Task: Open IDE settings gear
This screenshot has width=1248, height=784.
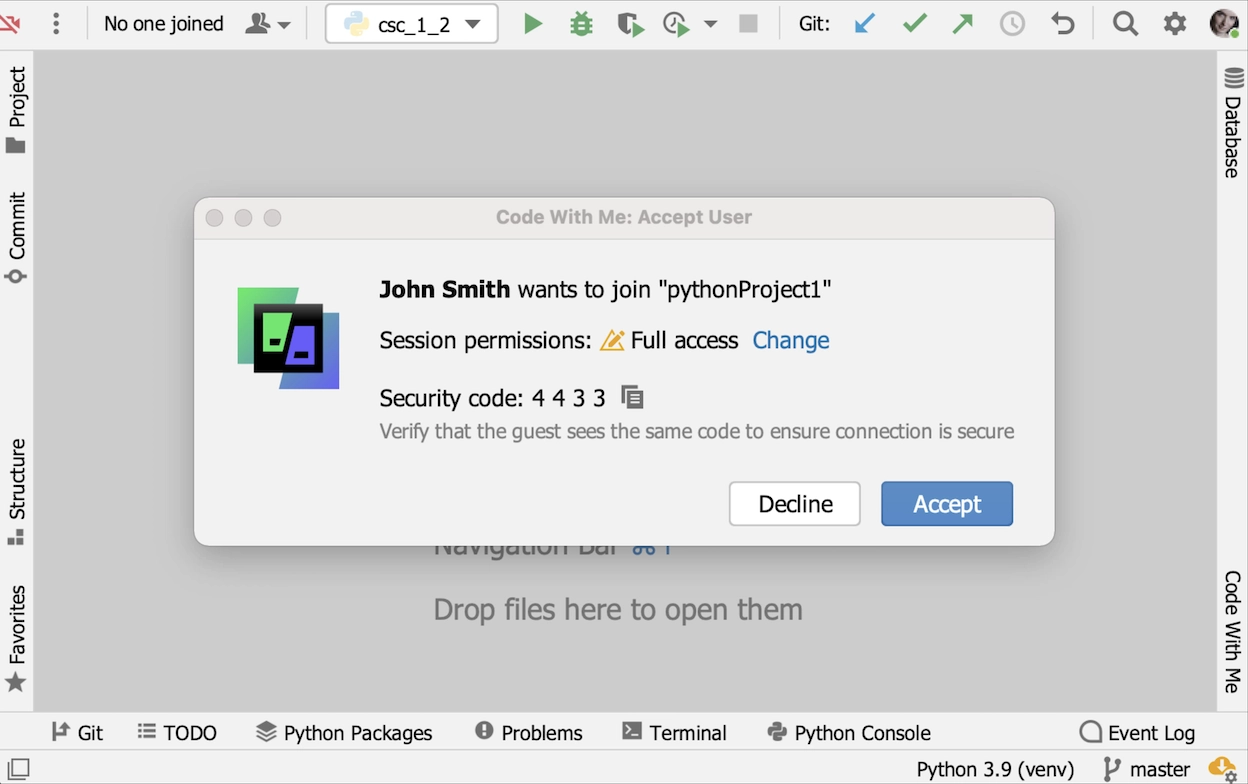Action: click(x=1175, y=24)
